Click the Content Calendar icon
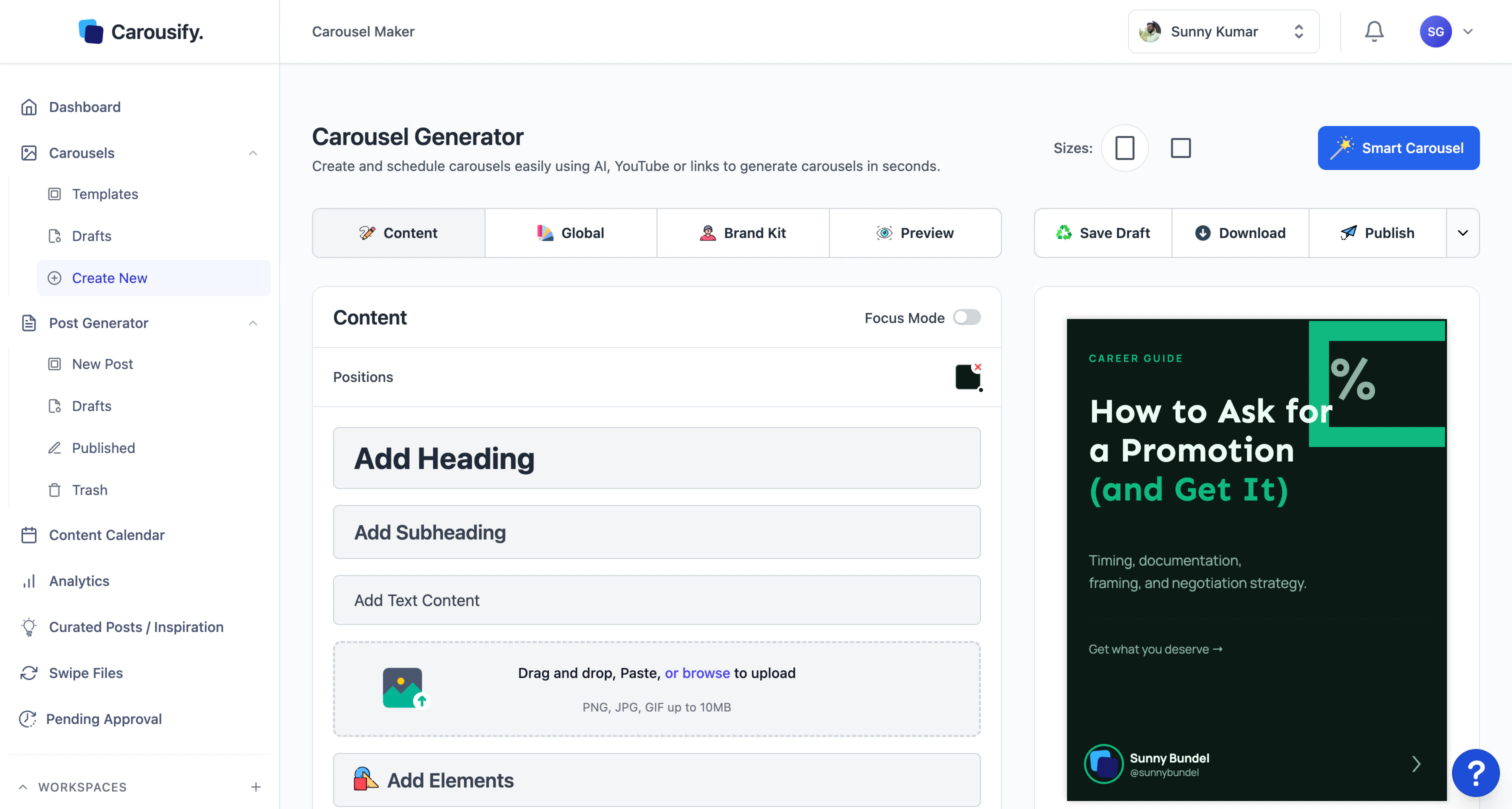 [x=29, y=535]
